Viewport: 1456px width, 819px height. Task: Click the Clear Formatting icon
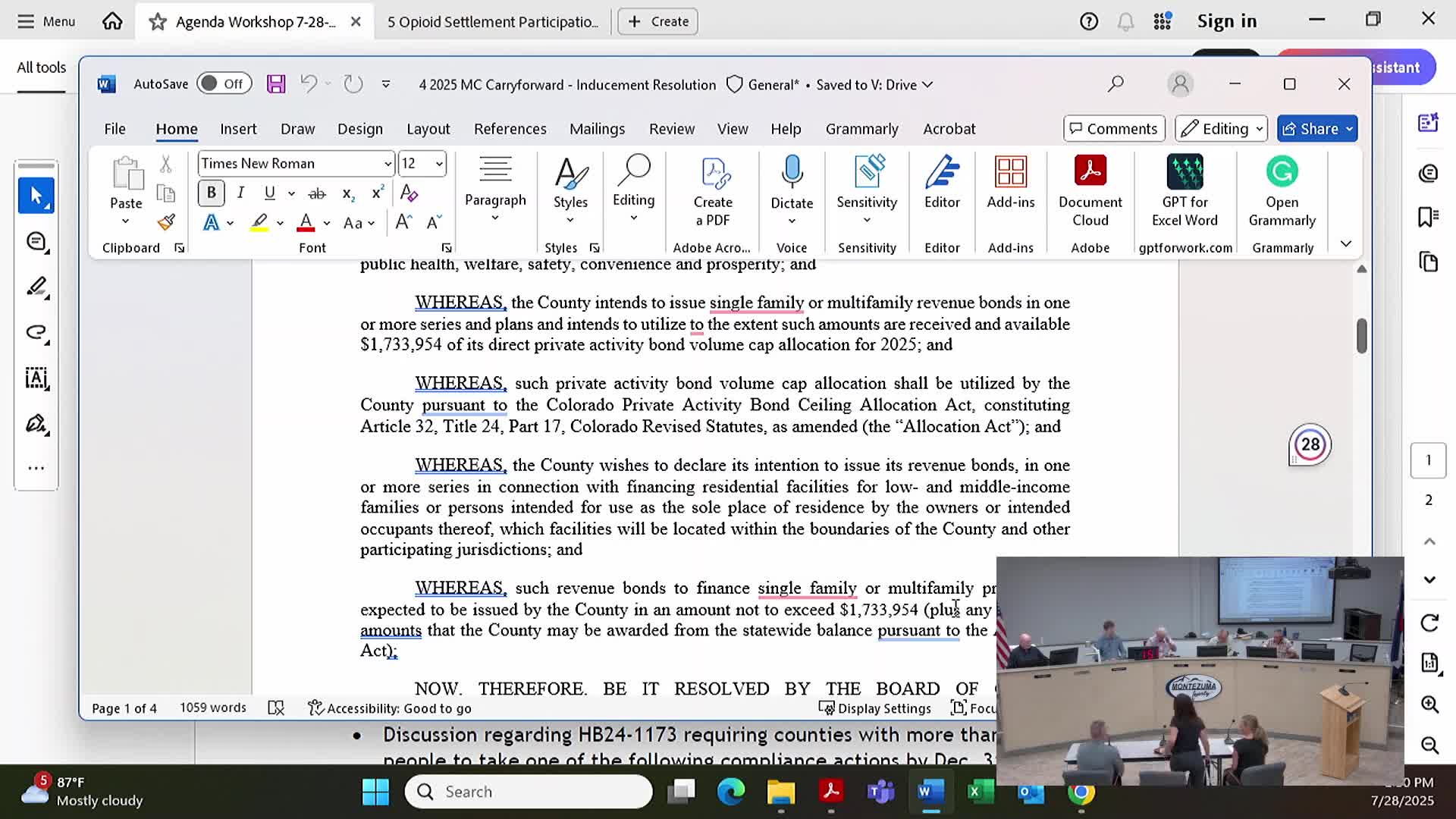(x=409, y=193)
